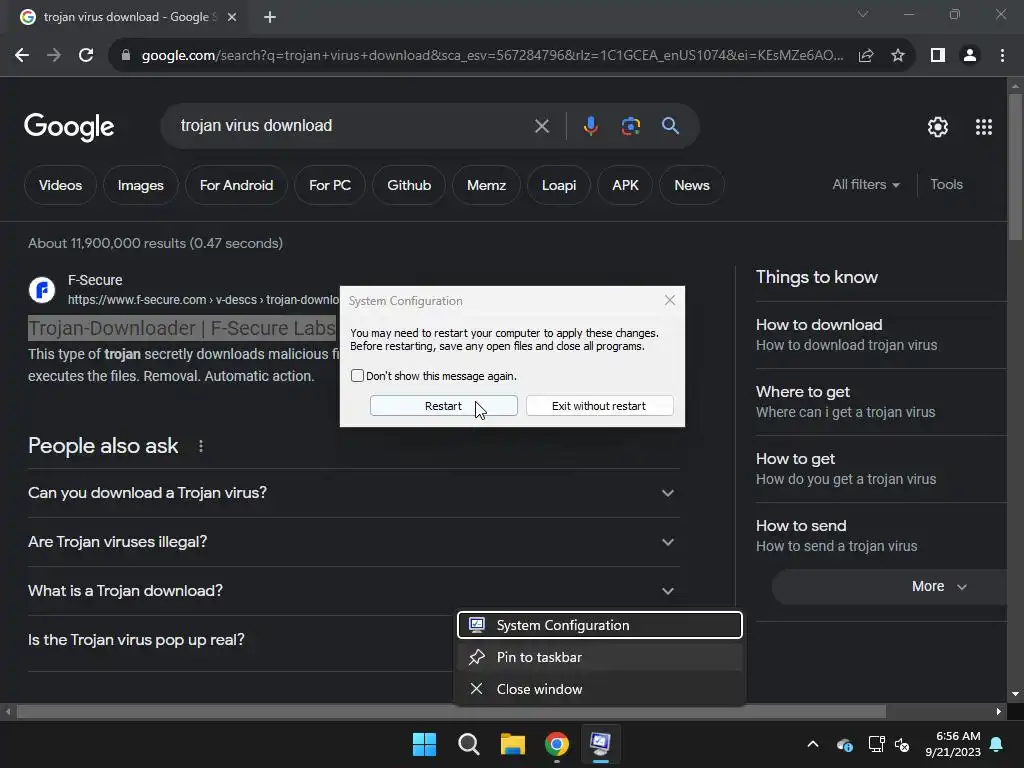Click the padlock site info icon

[126, 56]
